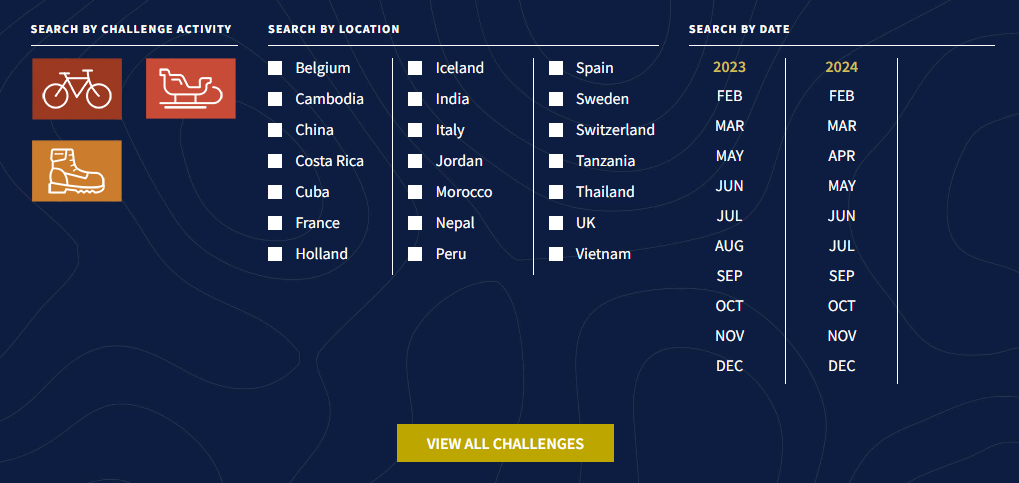Image resolution: width=1019 pixels, height=483 pixels.
Task: Filter by AUG under 2023
Action: 729,246
